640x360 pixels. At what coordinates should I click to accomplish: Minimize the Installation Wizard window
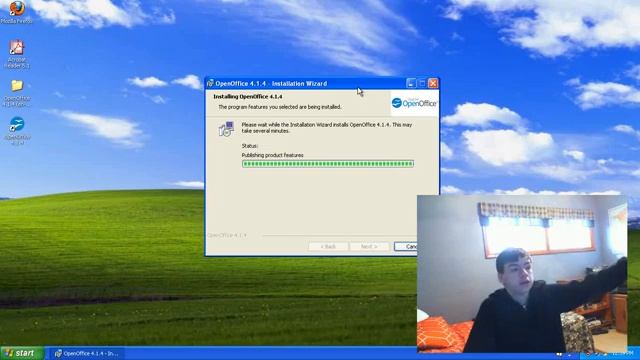[411, 83]
